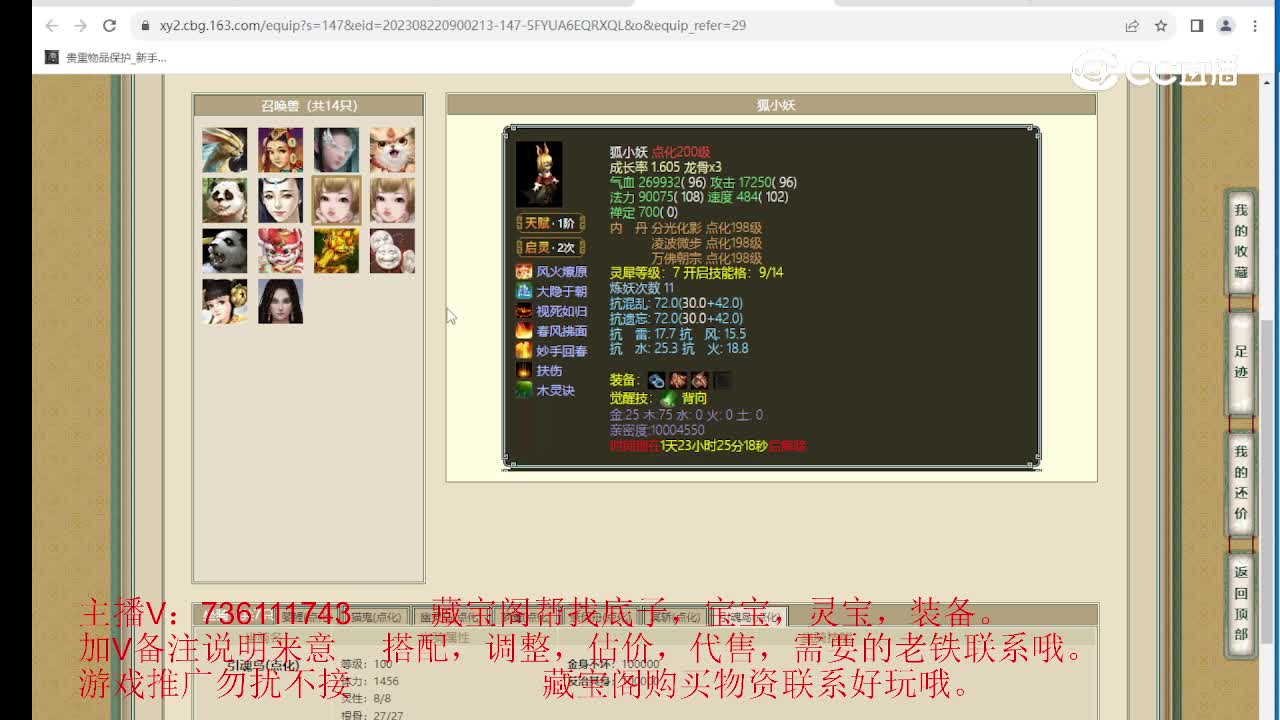Select the red lion-dance mask pet
The image size is (1280, 720).
point(280,251)
